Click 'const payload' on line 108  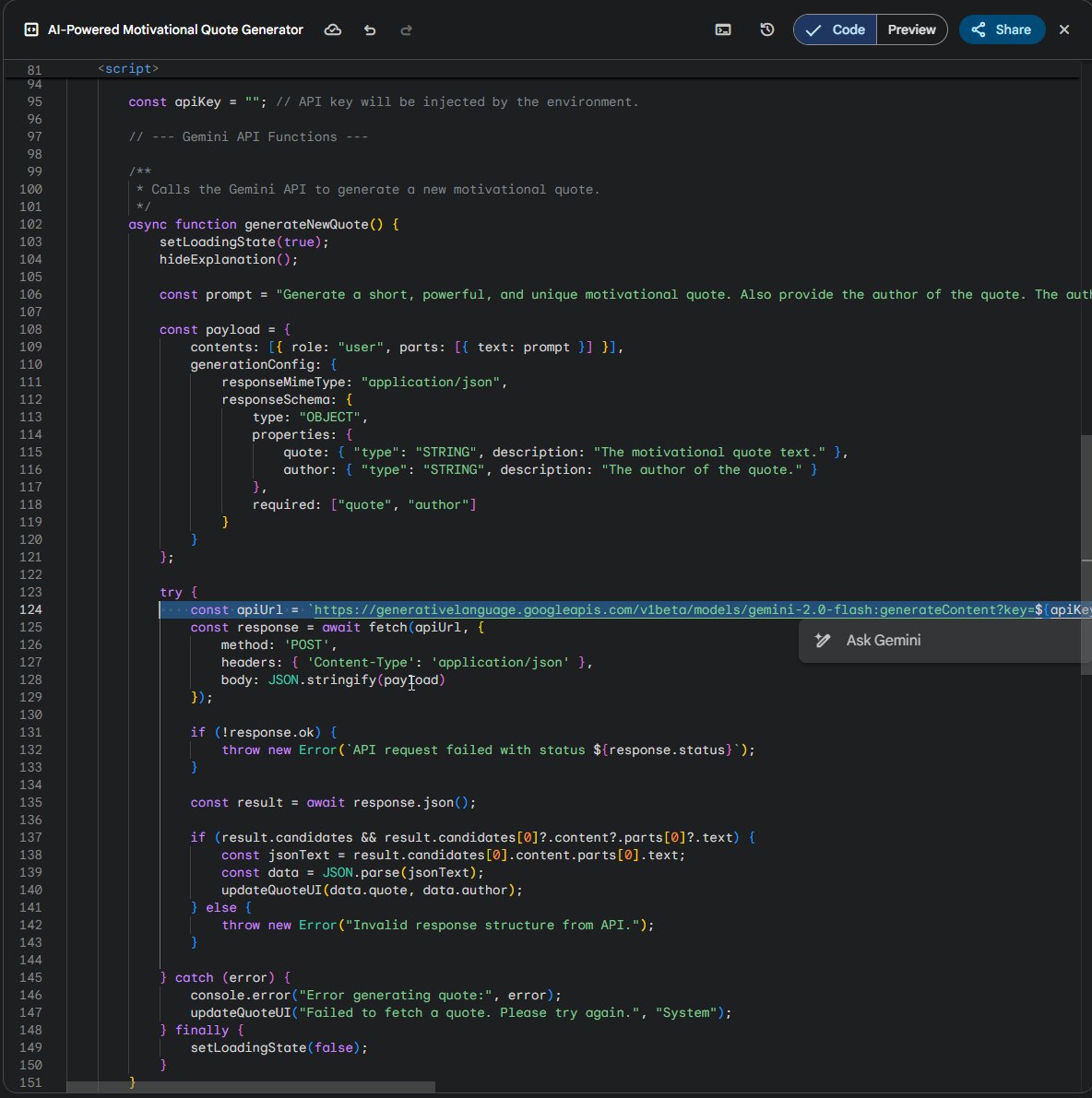click(209, 329)
